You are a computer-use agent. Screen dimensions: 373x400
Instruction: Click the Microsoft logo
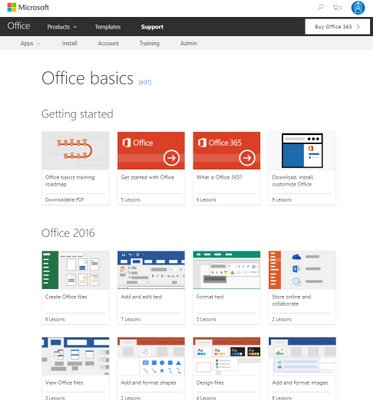pyautogui.click(x=28, y=7)
